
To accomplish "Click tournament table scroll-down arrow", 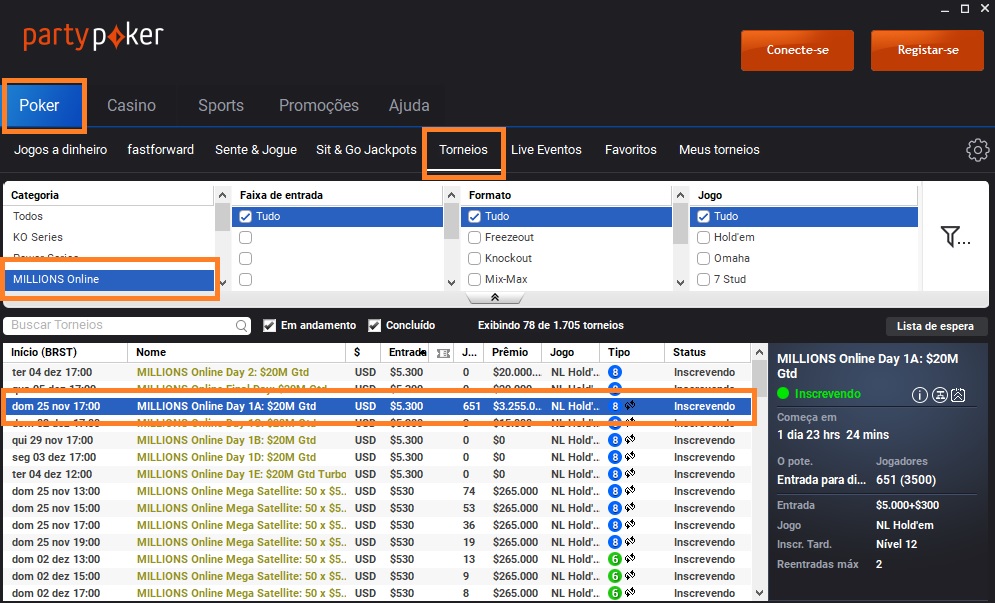I will coord(759,594).
